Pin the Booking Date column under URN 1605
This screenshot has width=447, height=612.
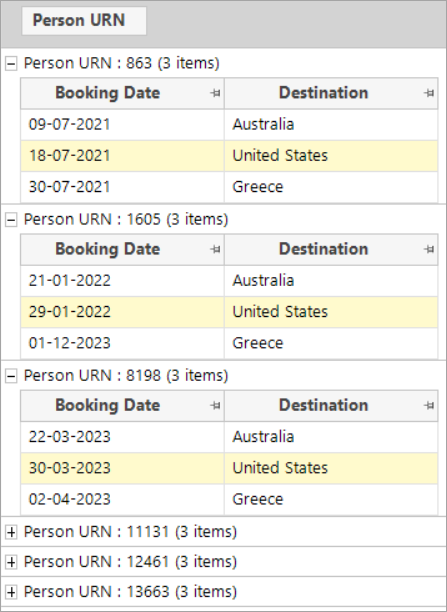(x=215, y=249)
